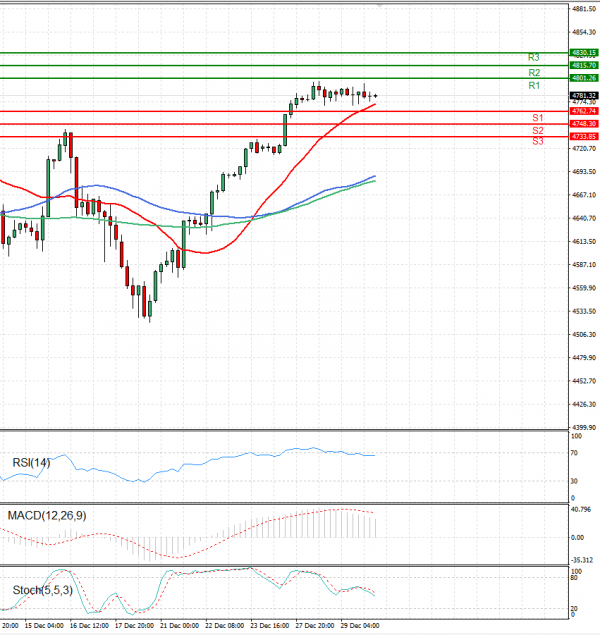
Task: Select the 4815.70 price tag
Action: click(x=584, y=65)
